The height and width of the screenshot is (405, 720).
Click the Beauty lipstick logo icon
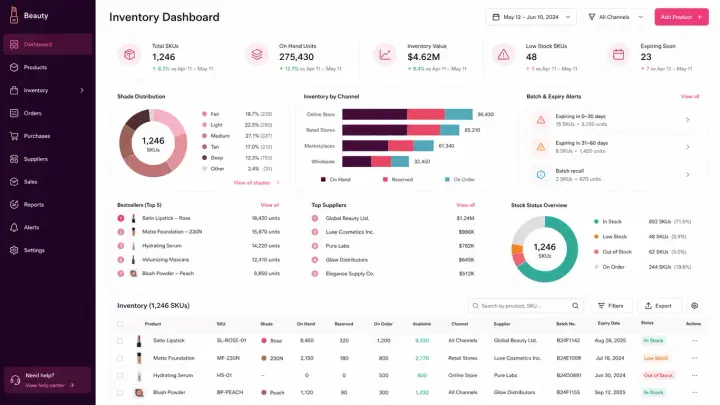pyautogui.click(x=14, y=15)
